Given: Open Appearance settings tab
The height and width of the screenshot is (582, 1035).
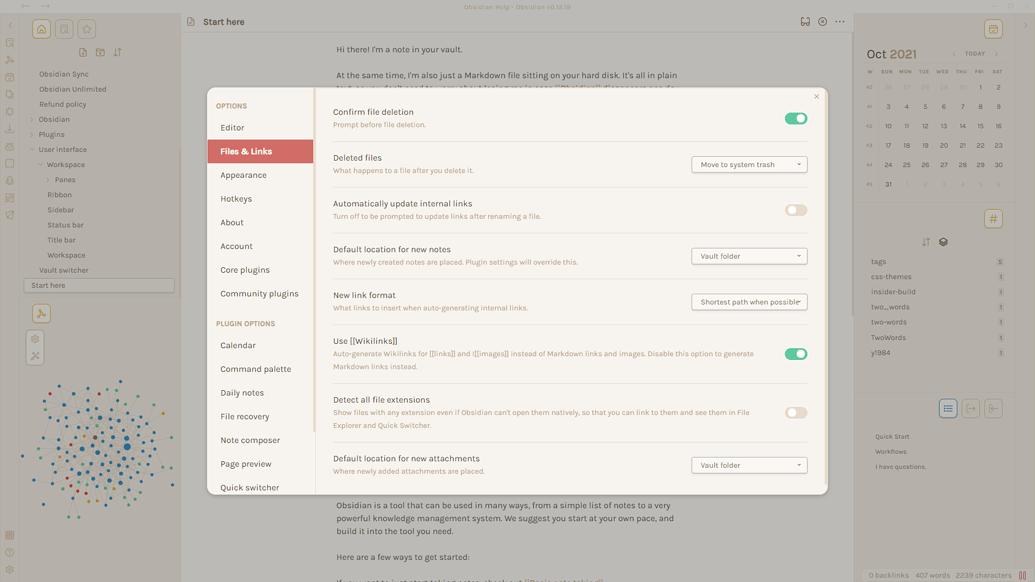Looking at the screenshot, I should pyautogui.click(x=260, y=175).
